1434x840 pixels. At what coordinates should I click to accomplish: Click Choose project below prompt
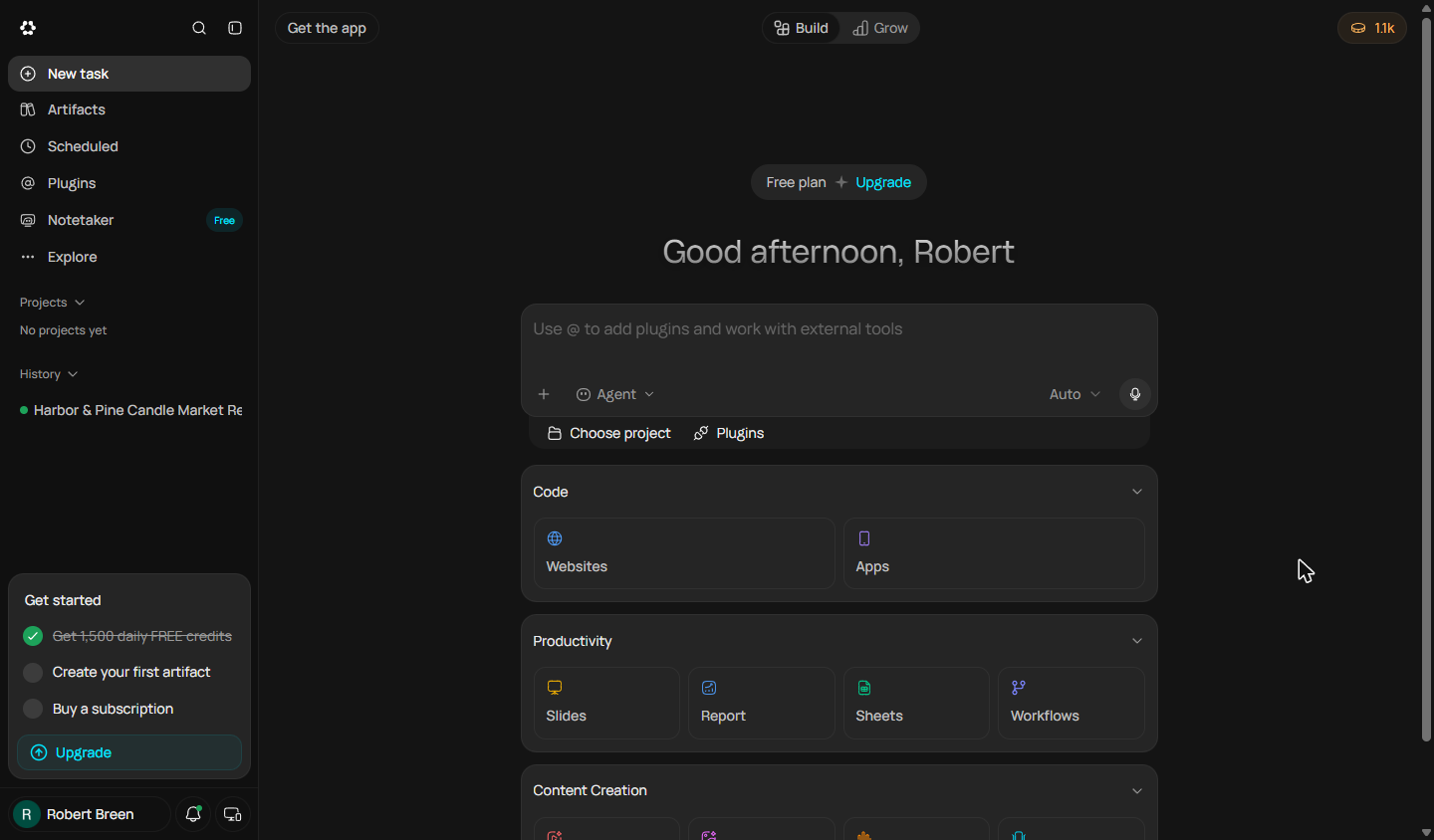[x=609, y=433]
